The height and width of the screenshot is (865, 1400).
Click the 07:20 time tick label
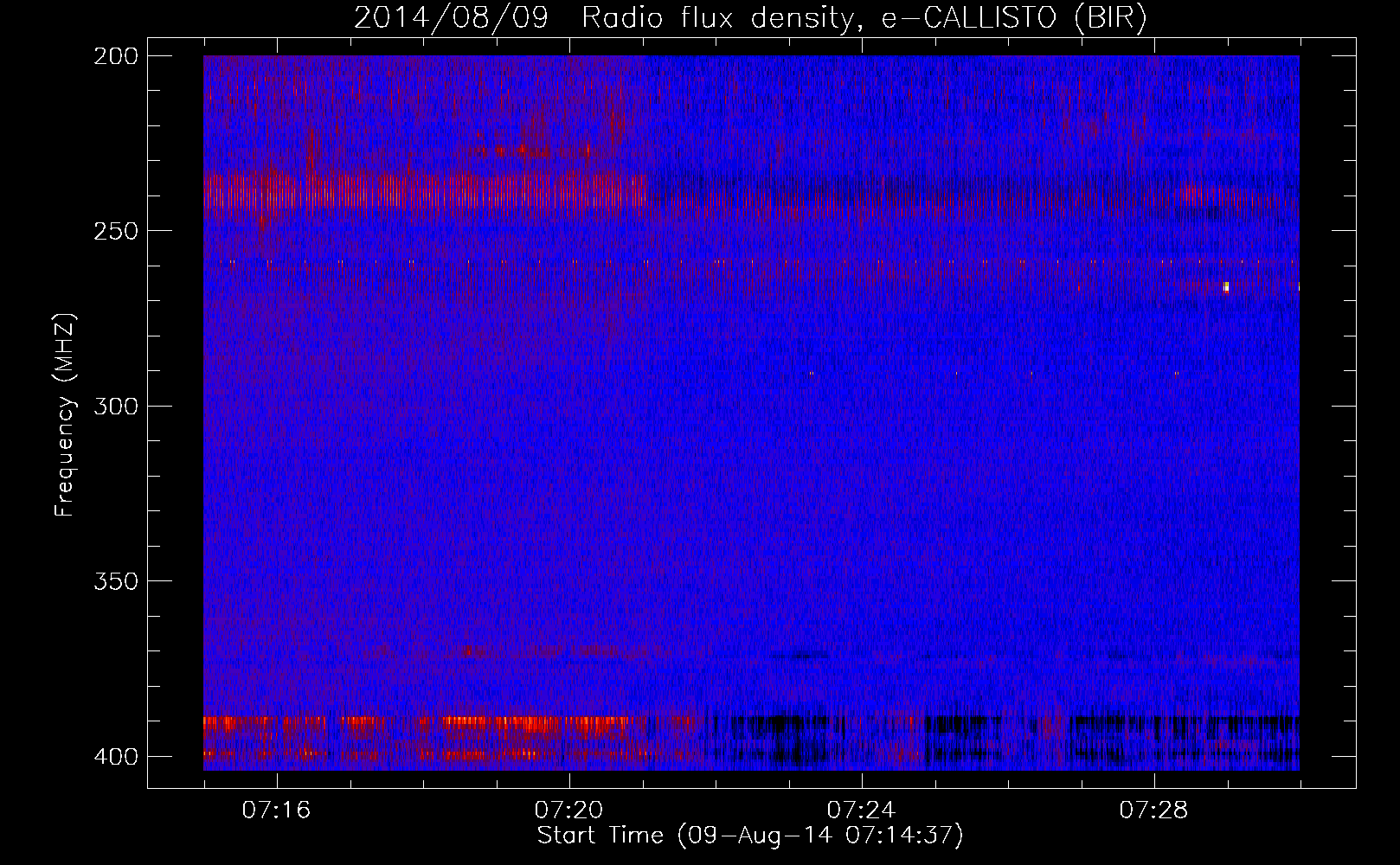(569, 811)
